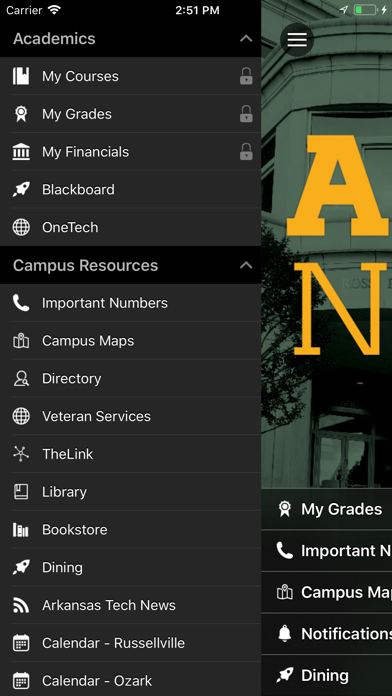The height and width of the screenshot is (696, 392).
Task: Click the My Financials bank icon
Action: coord(21,152)
